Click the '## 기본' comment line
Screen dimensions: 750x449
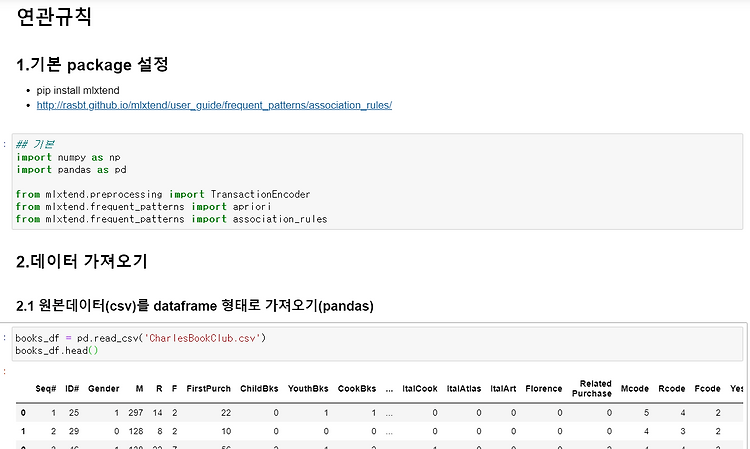[35, 144]
